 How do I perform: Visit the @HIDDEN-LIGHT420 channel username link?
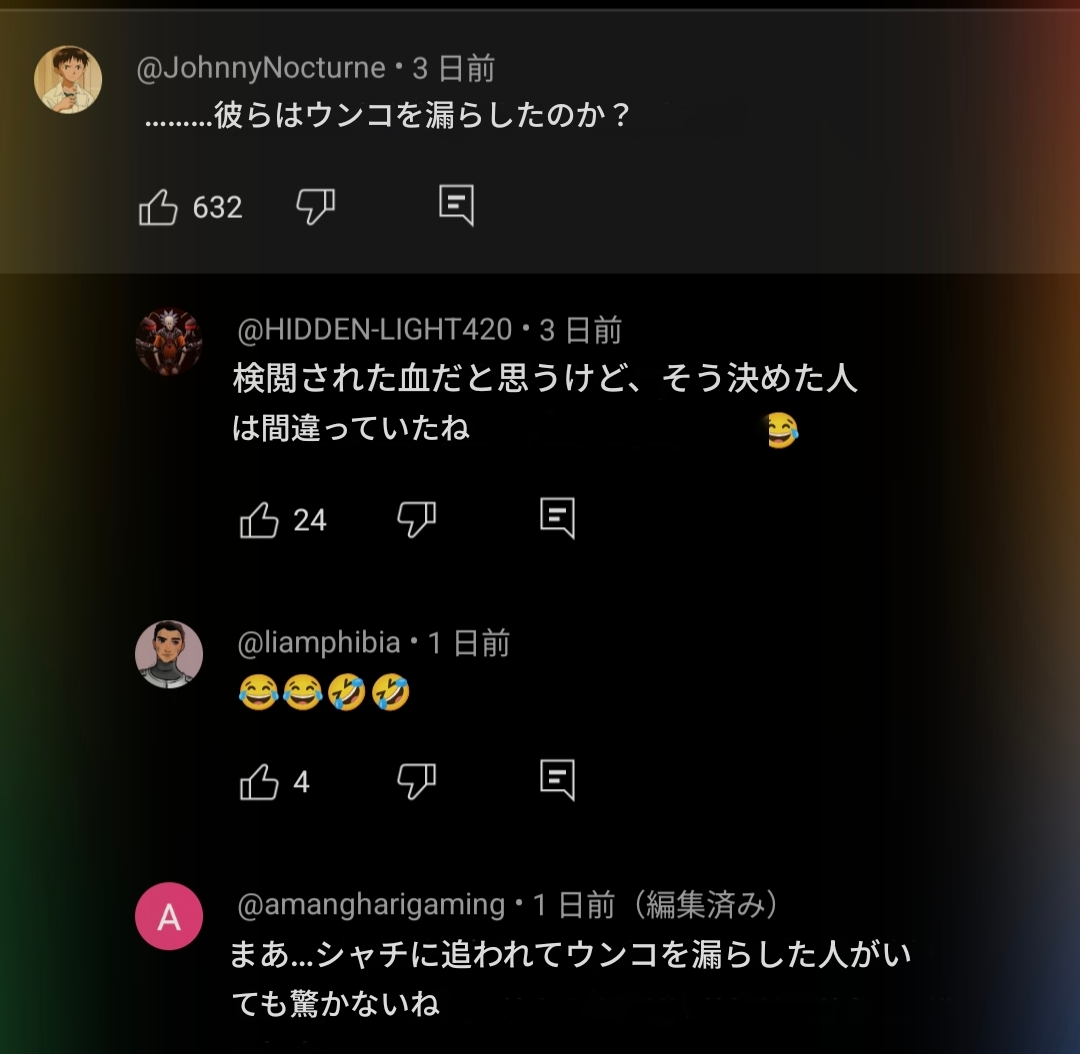pos(375,329)
